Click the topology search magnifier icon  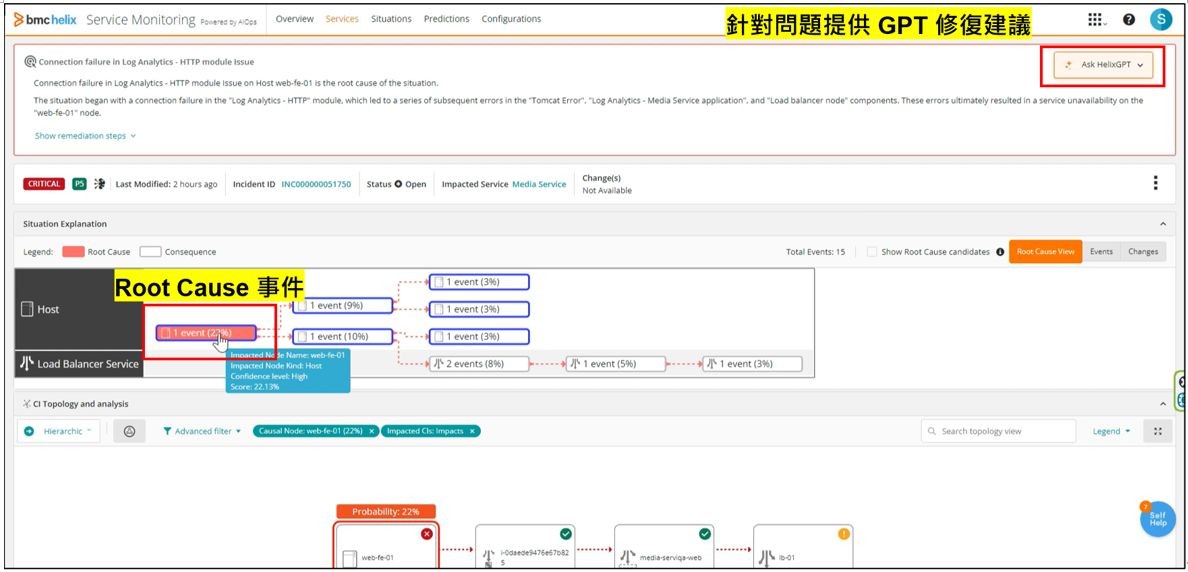click(933, 431)
